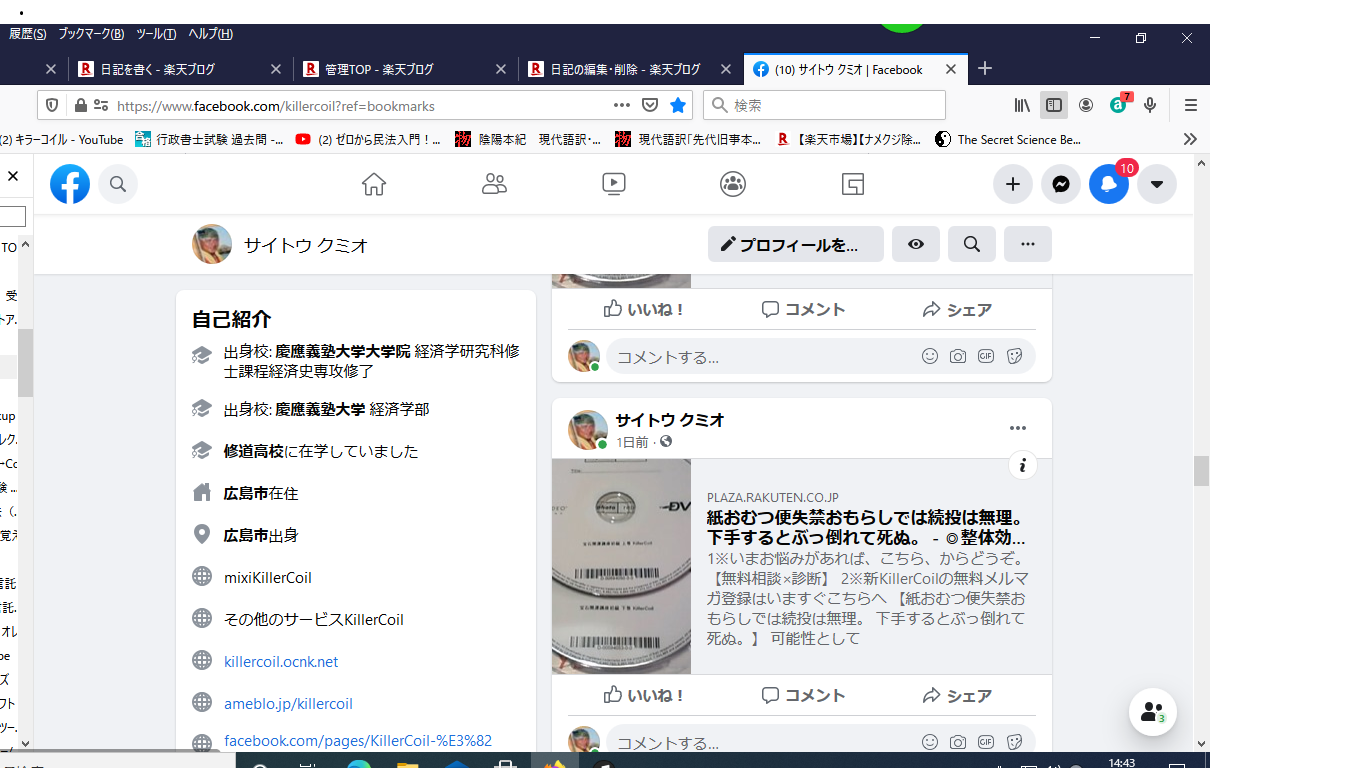Image resolution: width=1366 pixels, height=768 pixels.
Task: Open the page actions three-dot menu
Action: coord(622,105)
